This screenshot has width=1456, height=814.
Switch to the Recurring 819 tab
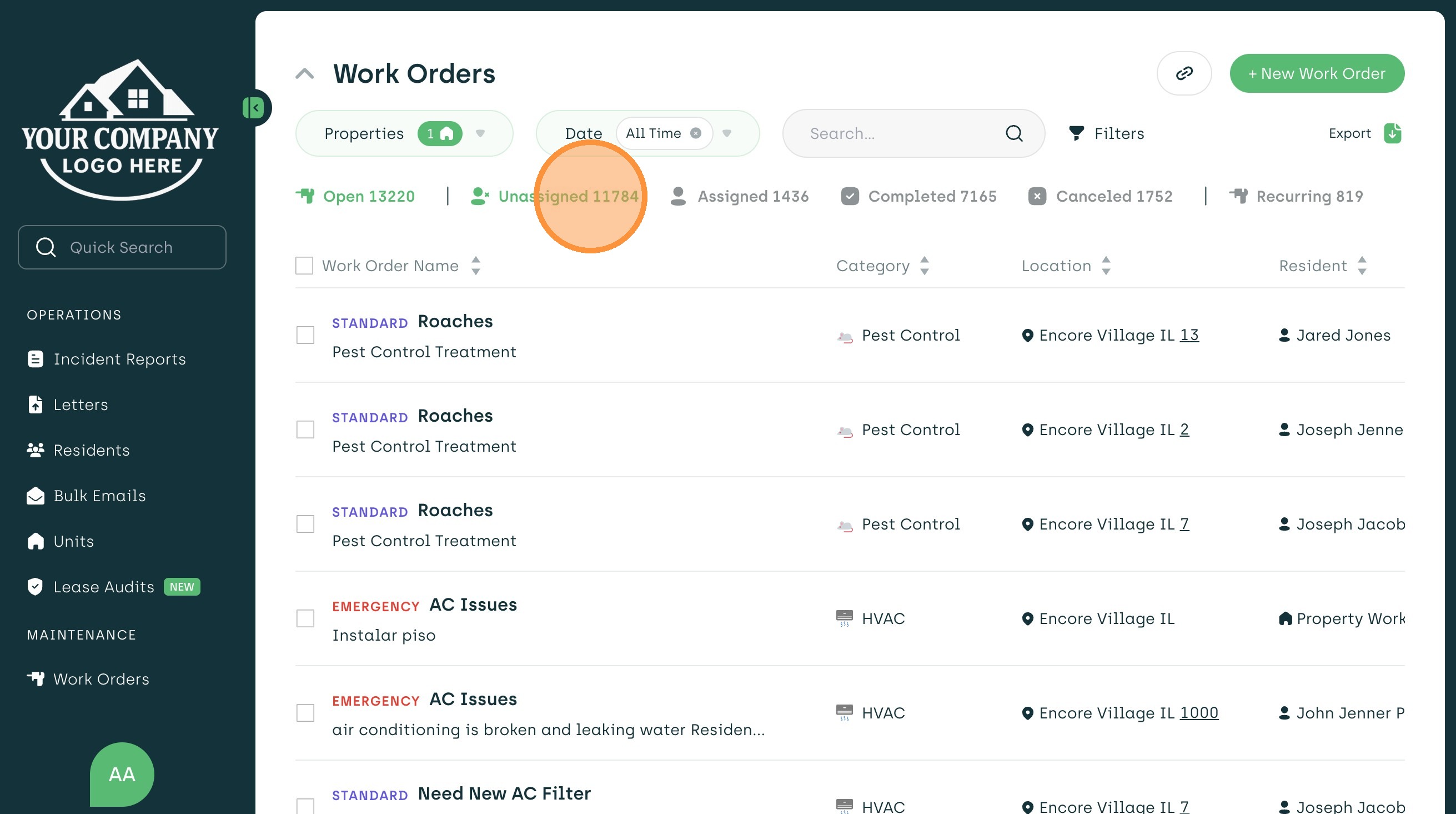[1296, 196]
